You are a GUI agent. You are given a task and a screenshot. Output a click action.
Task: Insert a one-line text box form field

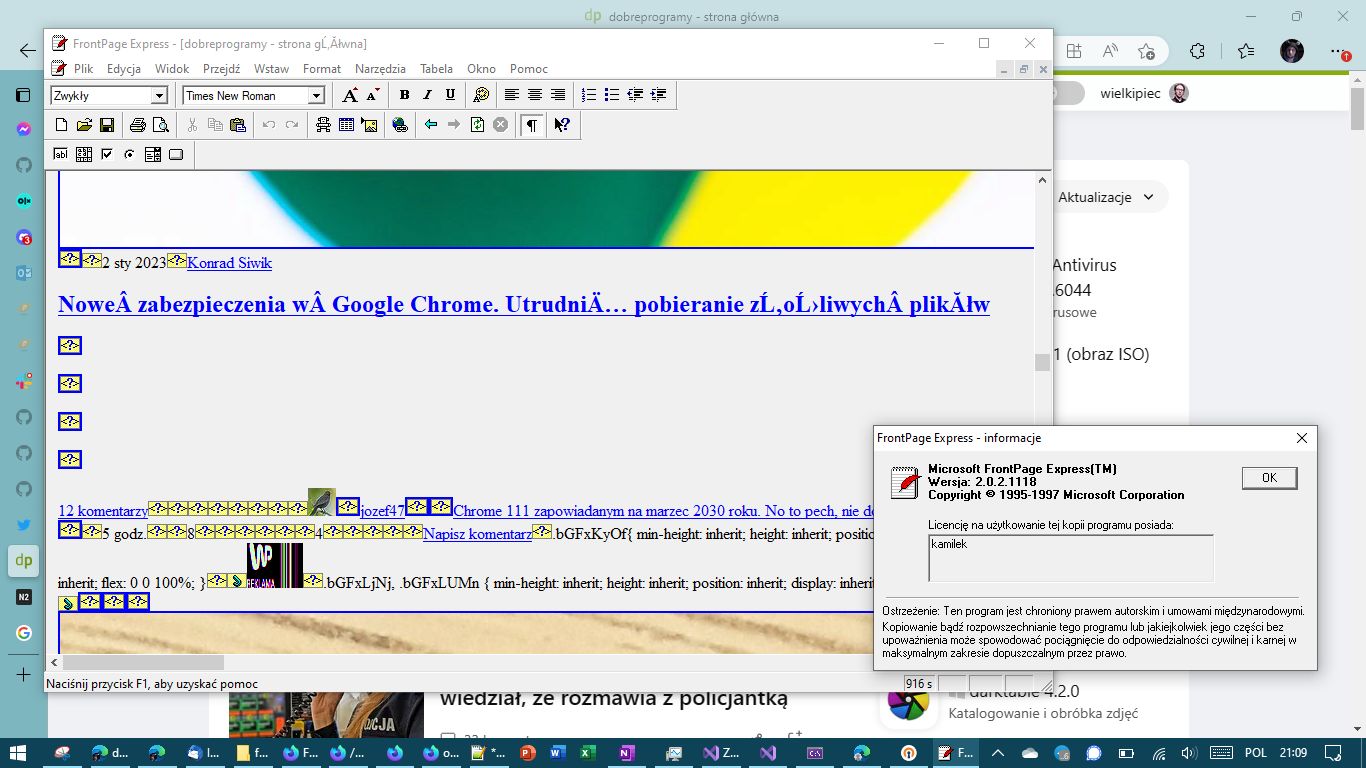pyautogui.click(x=58, y=154)
